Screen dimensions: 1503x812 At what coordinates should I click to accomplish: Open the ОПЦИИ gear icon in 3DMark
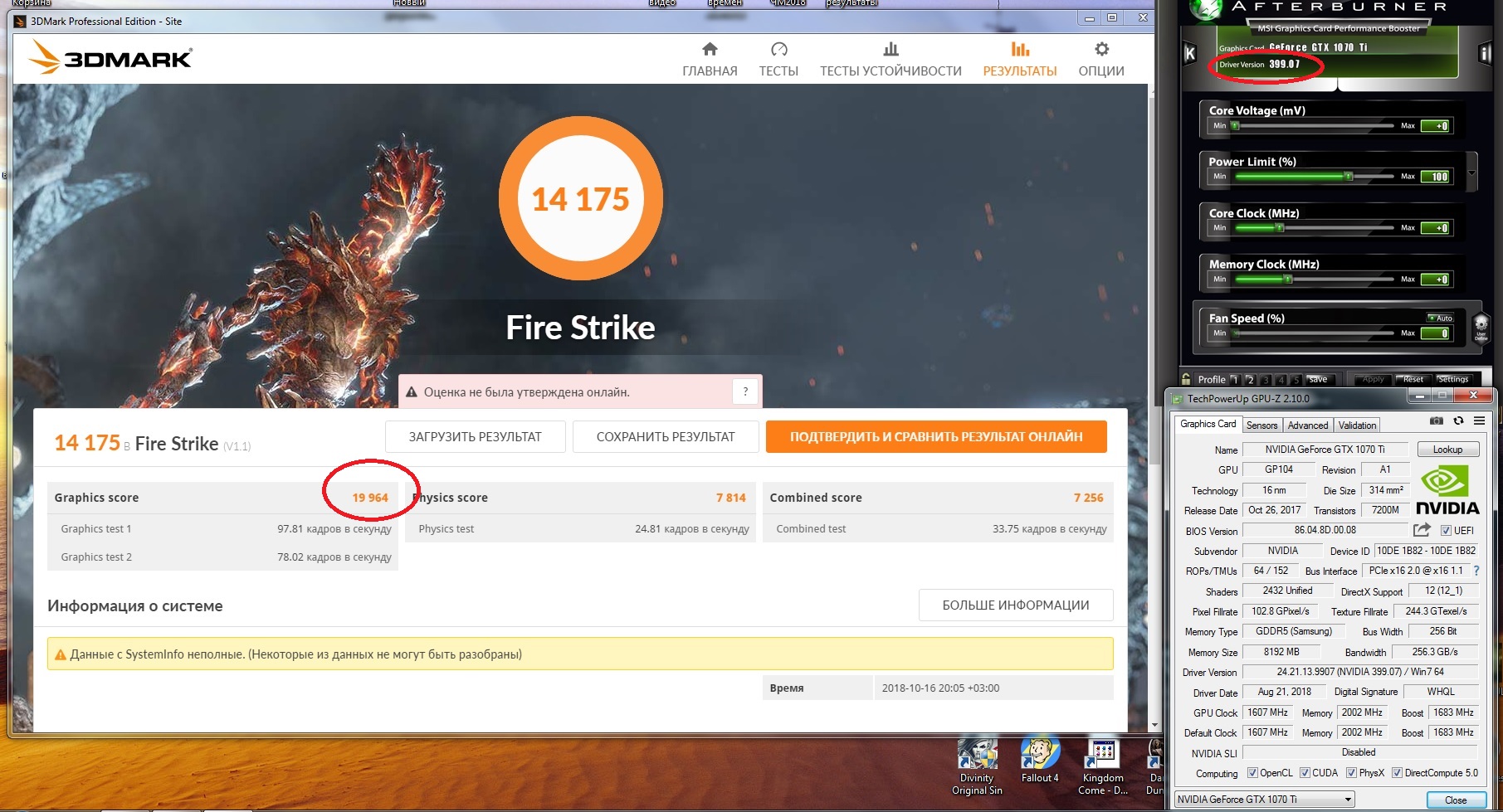click(x=1101, y=49)
